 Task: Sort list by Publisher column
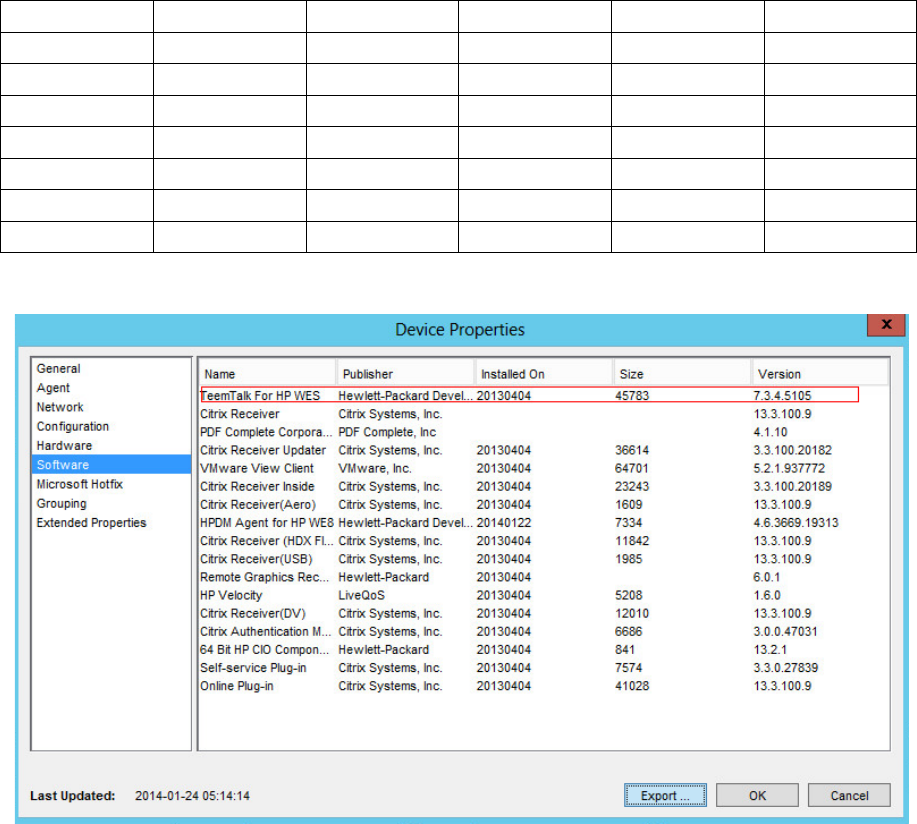(404, 374)
